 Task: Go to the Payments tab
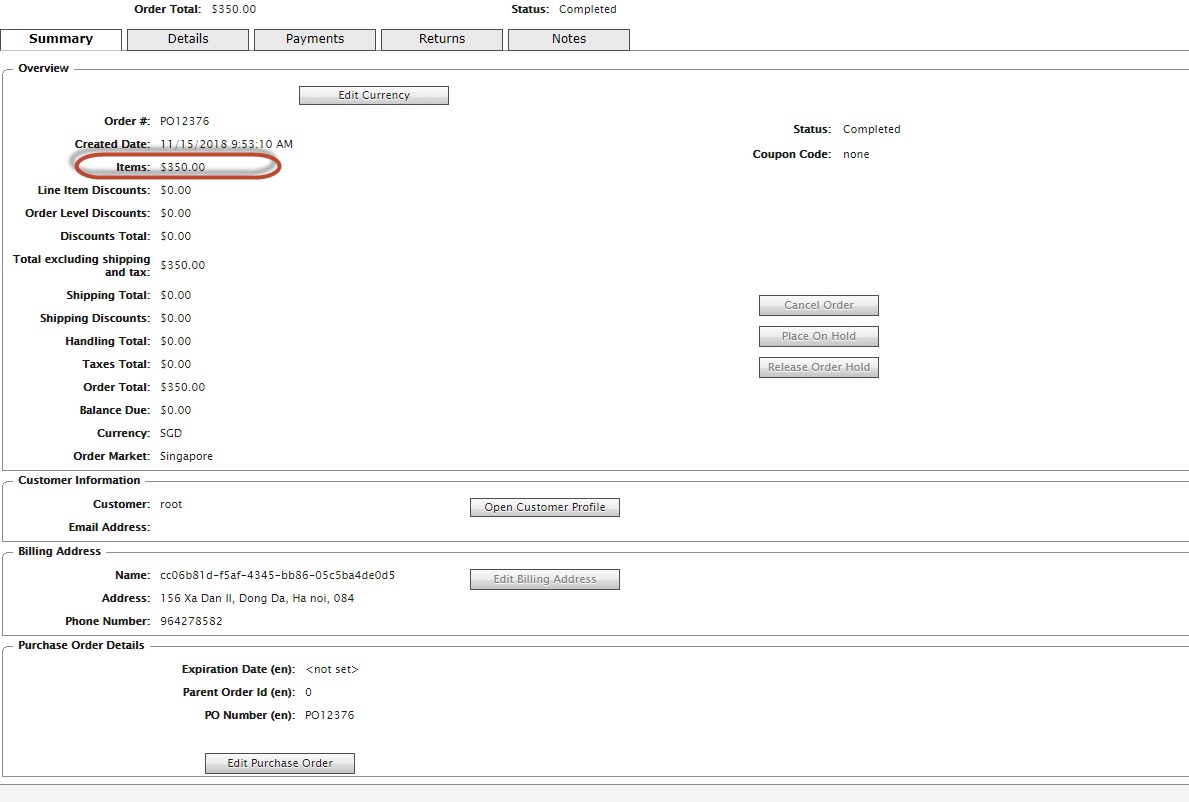(315, 39)
